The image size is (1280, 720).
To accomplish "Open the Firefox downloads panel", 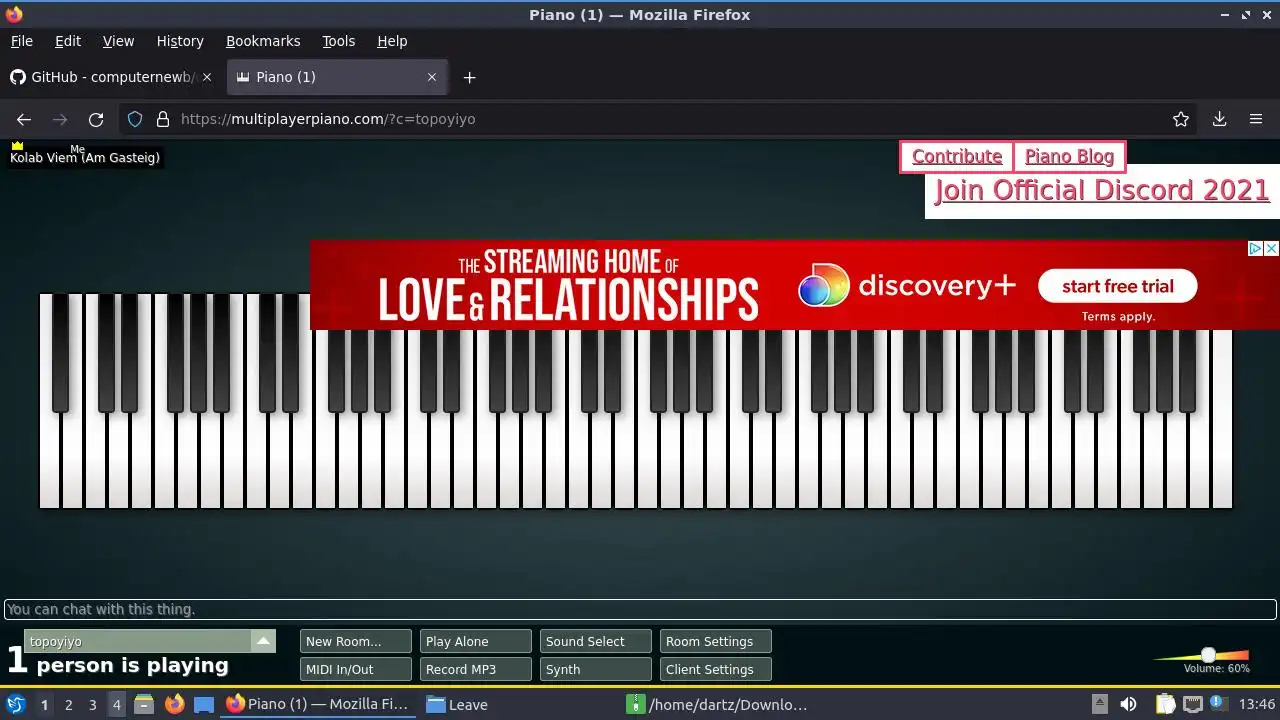I will (x=1219, y=119).
